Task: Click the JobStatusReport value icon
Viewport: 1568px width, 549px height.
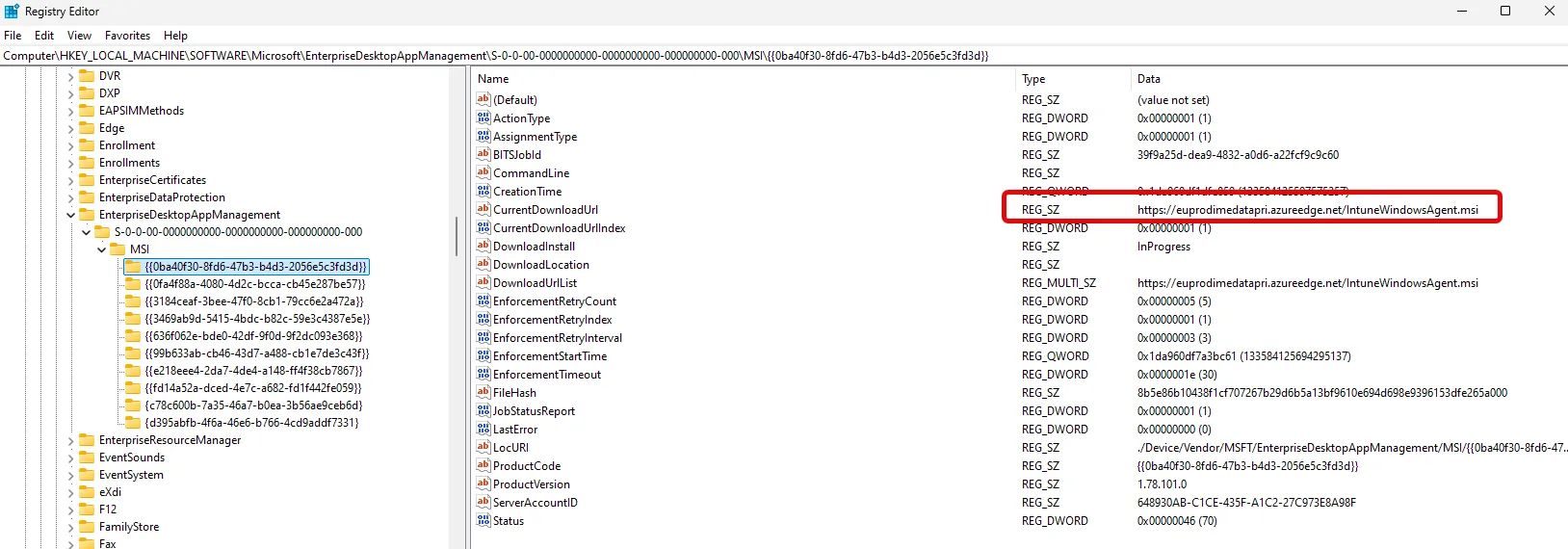Action: click(x=483, y=410)
